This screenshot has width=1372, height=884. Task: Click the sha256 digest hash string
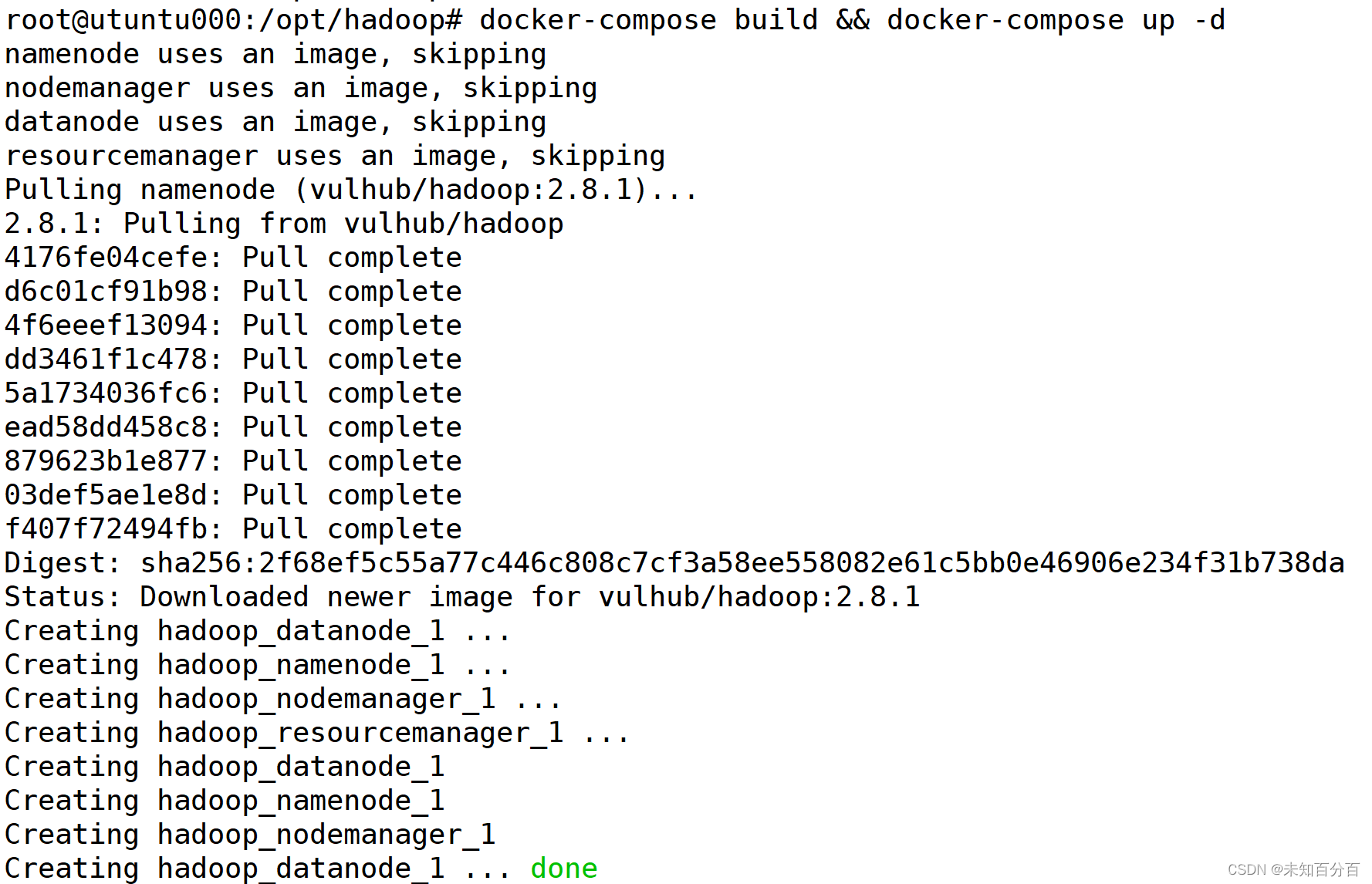pos(742,563)
